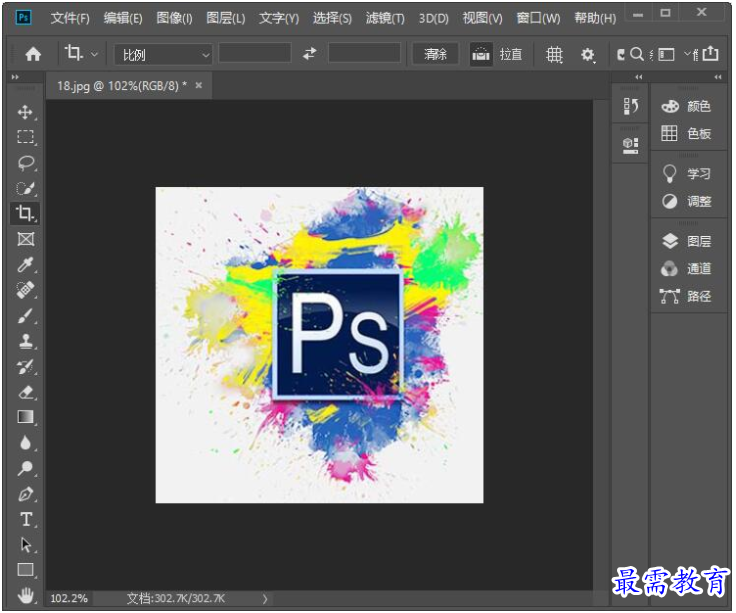Open the Properties panel icon
736x613 pixels.
[x=630, y=145]
